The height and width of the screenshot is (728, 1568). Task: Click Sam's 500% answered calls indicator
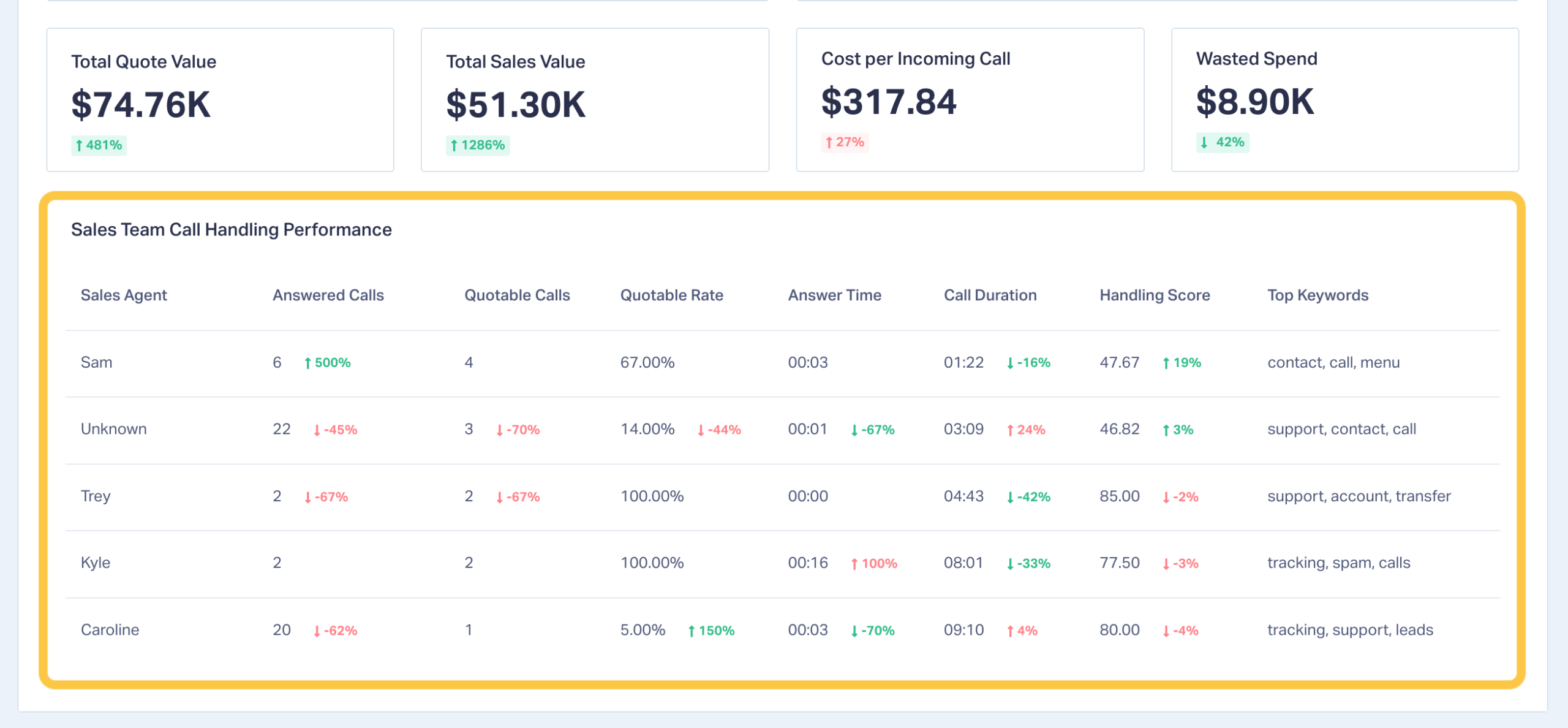point(328,363)
